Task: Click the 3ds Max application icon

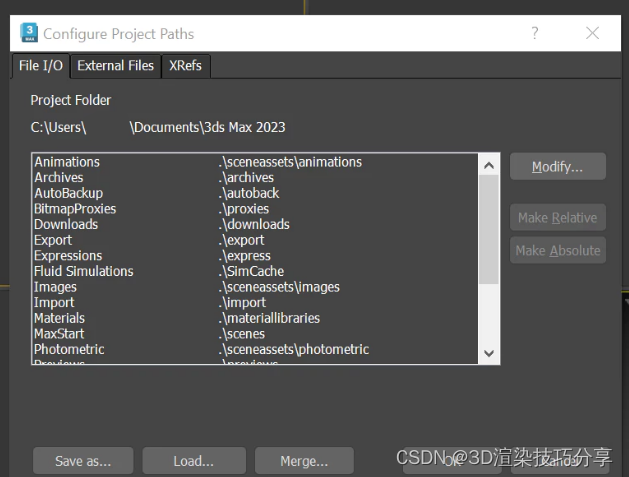Action: [29, 33]
